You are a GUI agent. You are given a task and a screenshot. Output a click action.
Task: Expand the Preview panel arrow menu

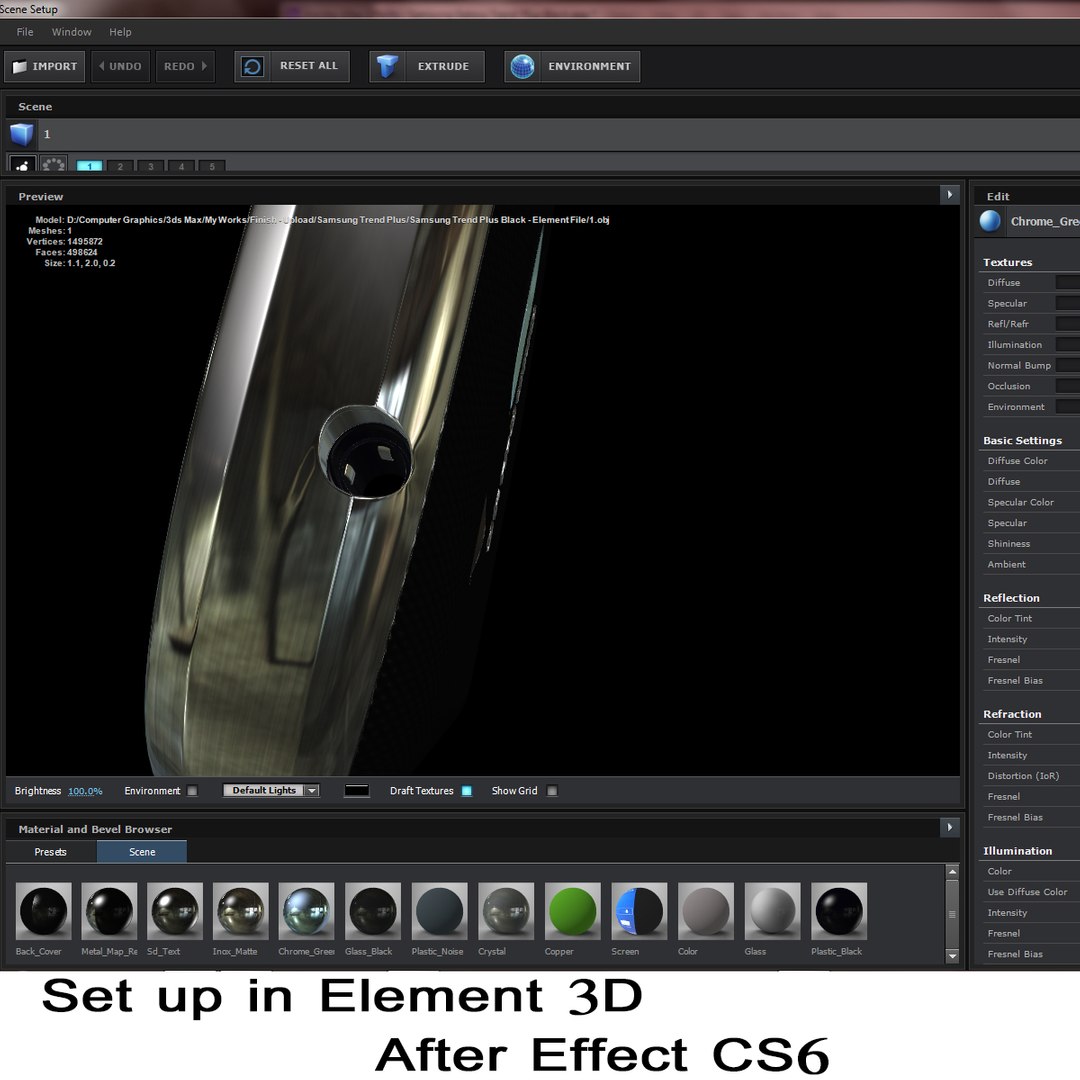[950, 195]
